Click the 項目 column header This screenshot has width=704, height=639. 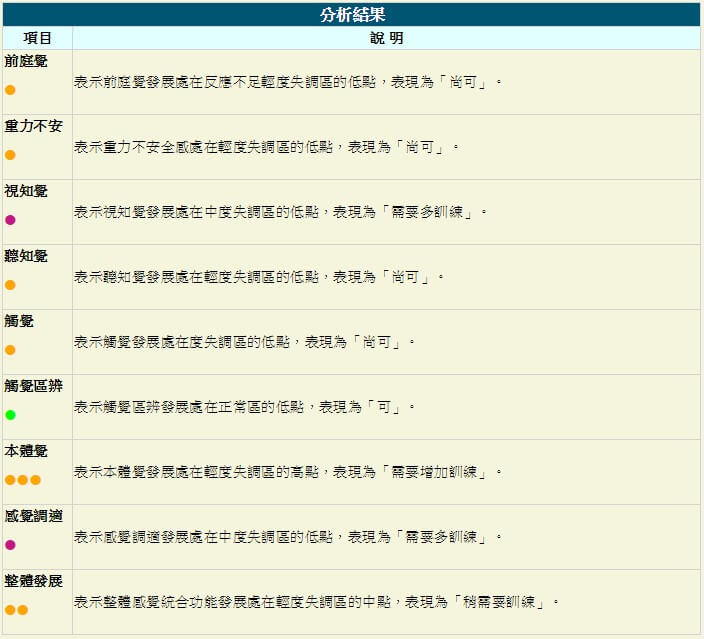[x=37, y=38]
